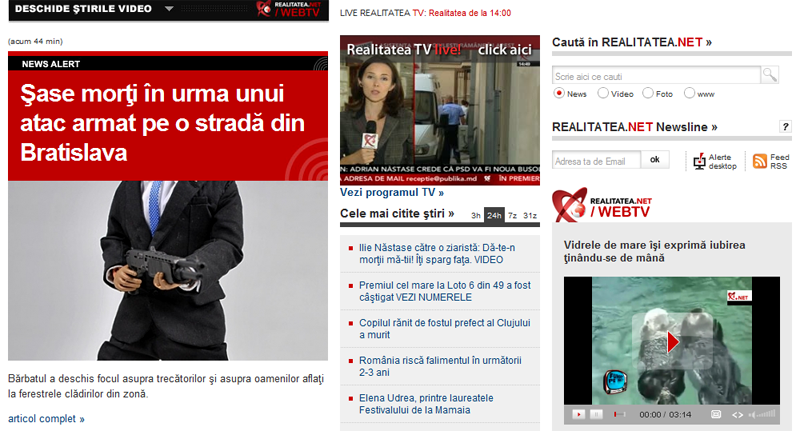Open the Loto 6 din 49 prize story
The width and height of the screenshot is (800, 431).
pos(444,291)
